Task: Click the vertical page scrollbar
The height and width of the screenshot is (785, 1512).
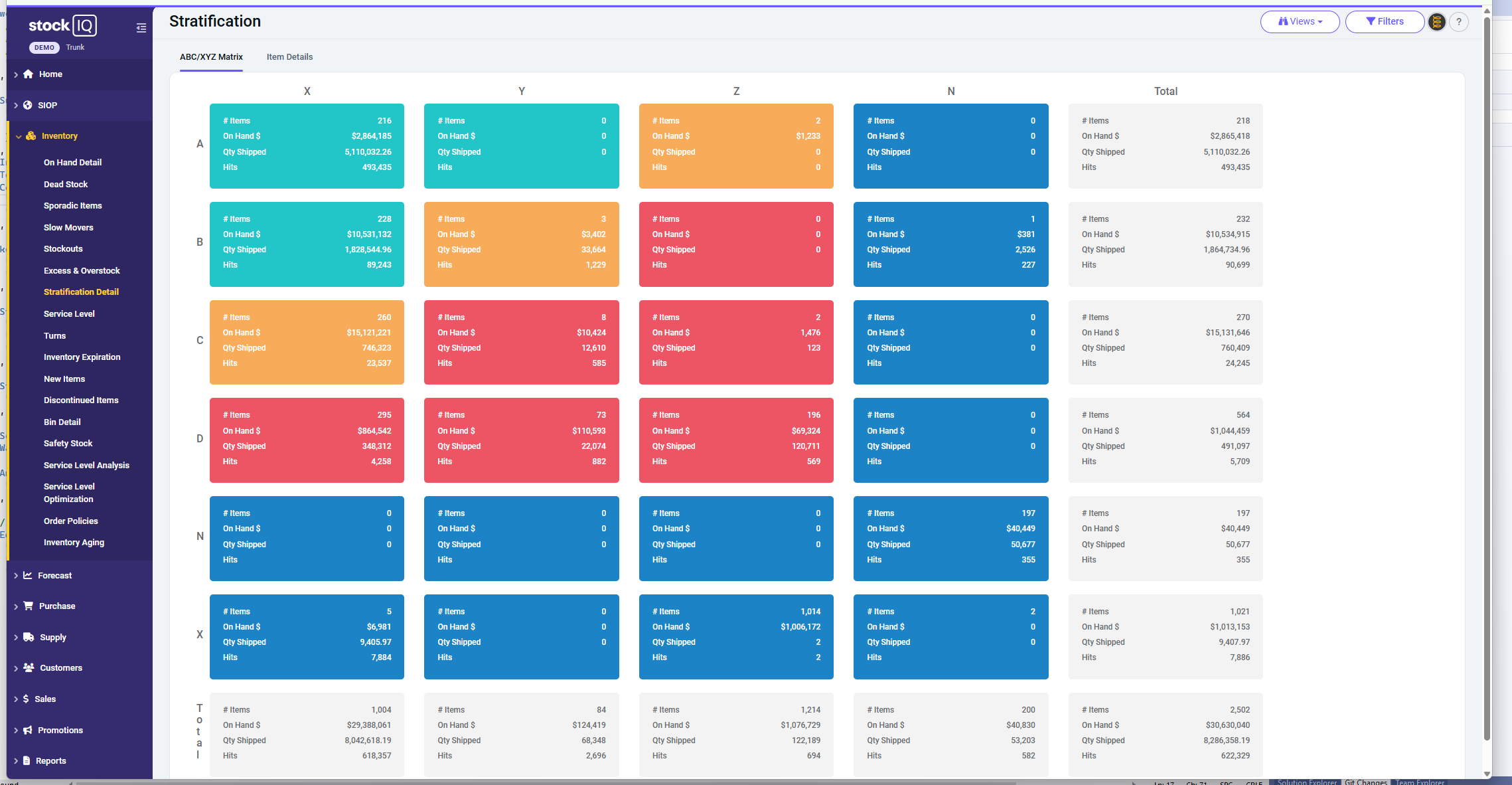Action: tap(1487, 379)
